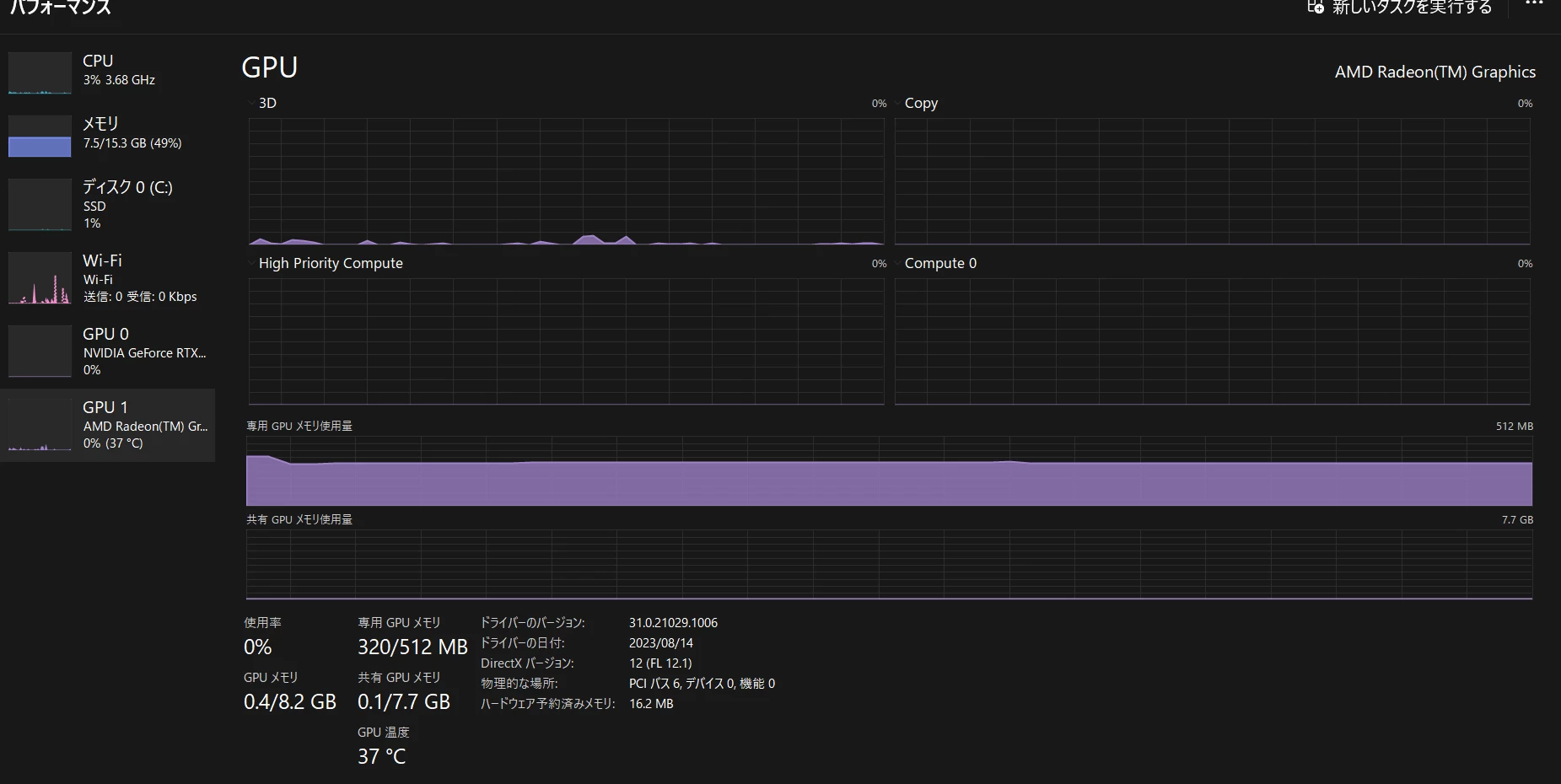Open the Copy engine graph dropdown
Viewport: 1561px width, 784px height.
898,103
